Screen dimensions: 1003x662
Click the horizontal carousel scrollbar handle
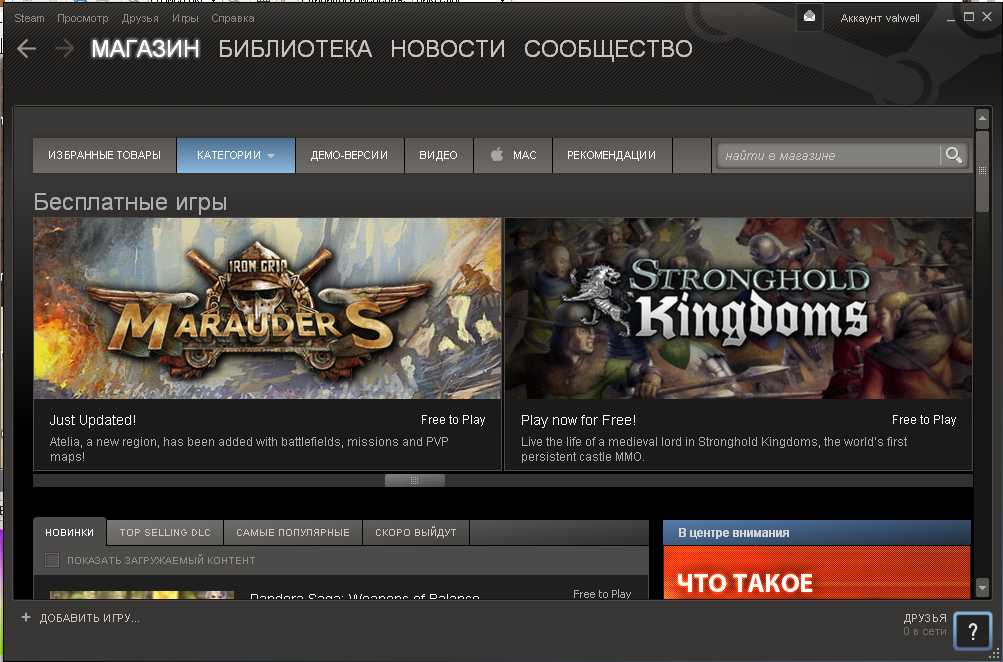pyautogui.click(x=415, y=480)
